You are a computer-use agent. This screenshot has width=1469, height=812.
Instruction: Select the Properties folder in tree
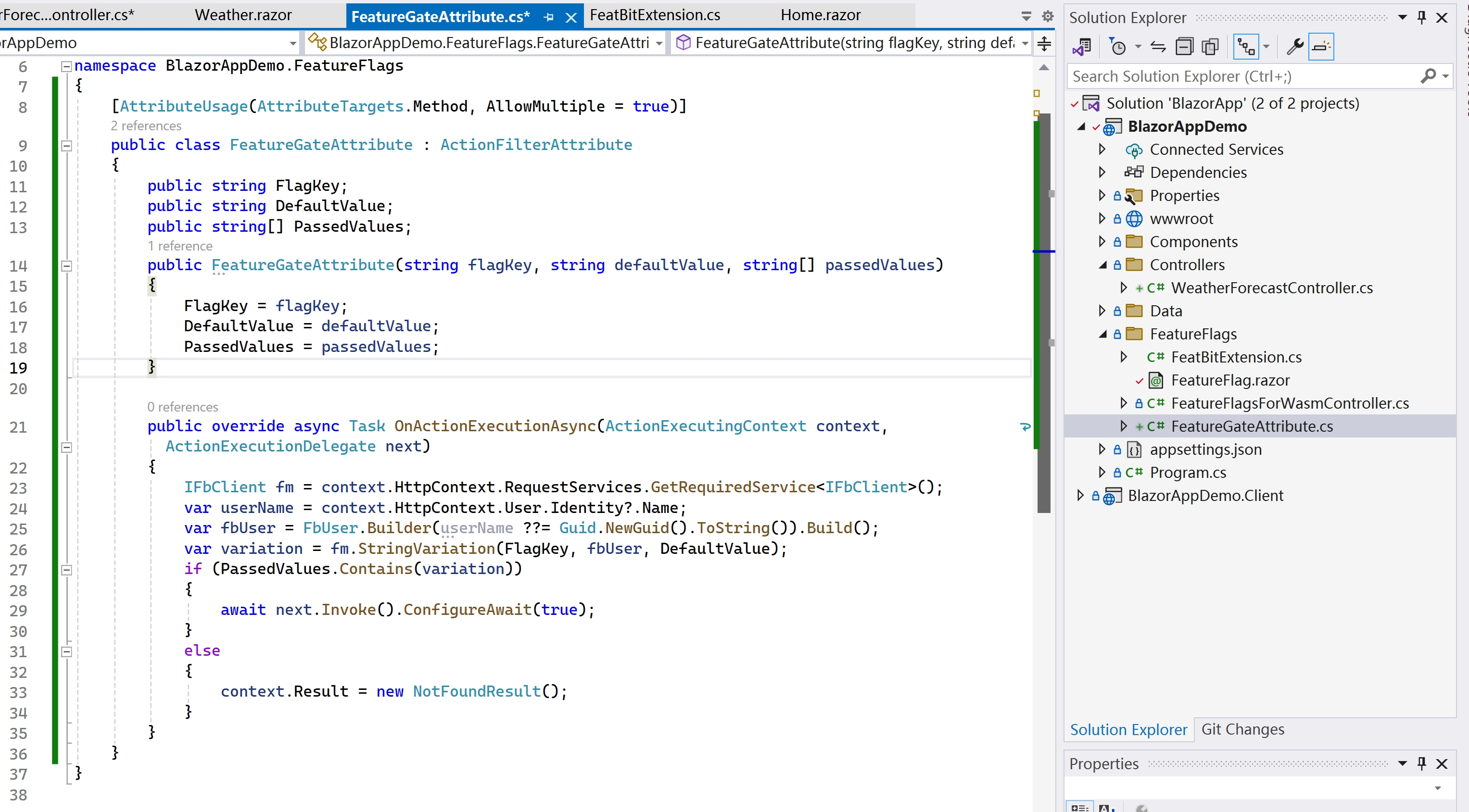[1184, 196]
